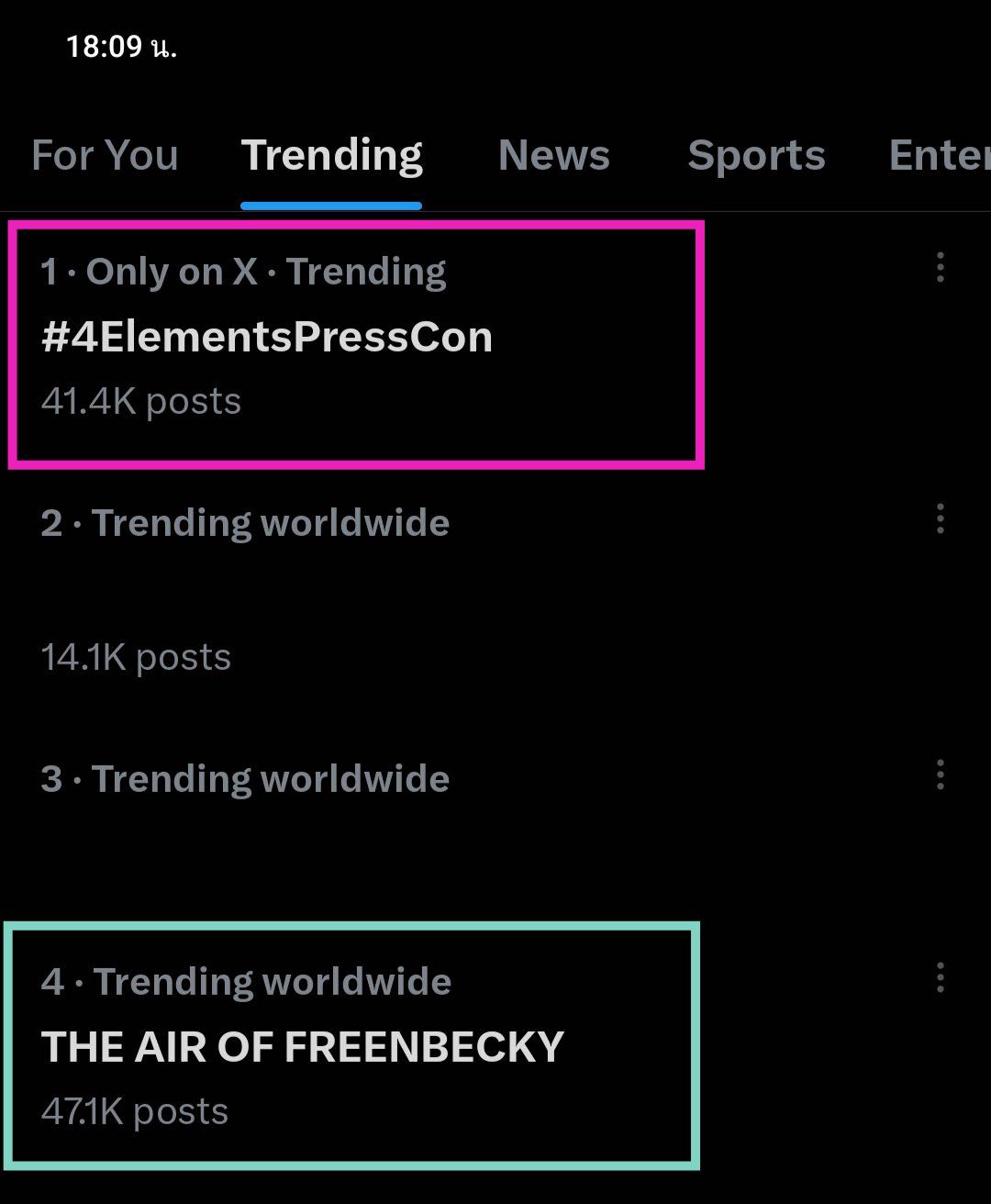Select the Trending tab
This screenshot has width=991, height=1204.
[331, 155]
